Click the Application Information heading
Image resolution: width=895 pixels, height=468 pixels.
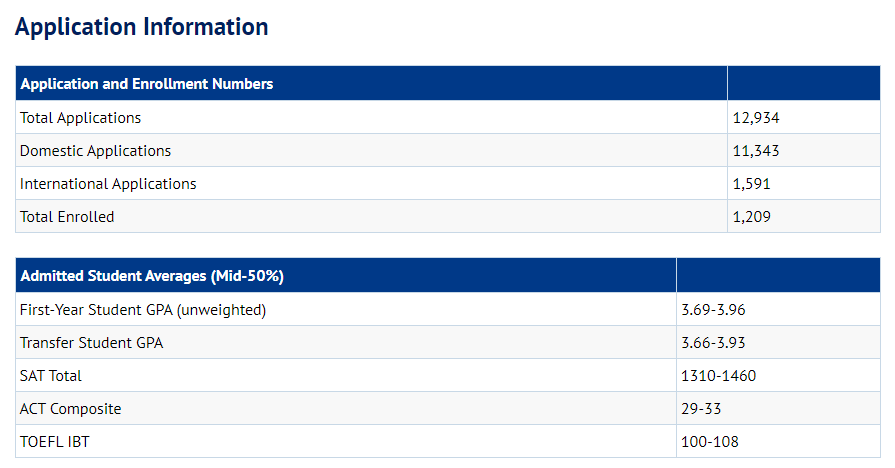point(141,27)
